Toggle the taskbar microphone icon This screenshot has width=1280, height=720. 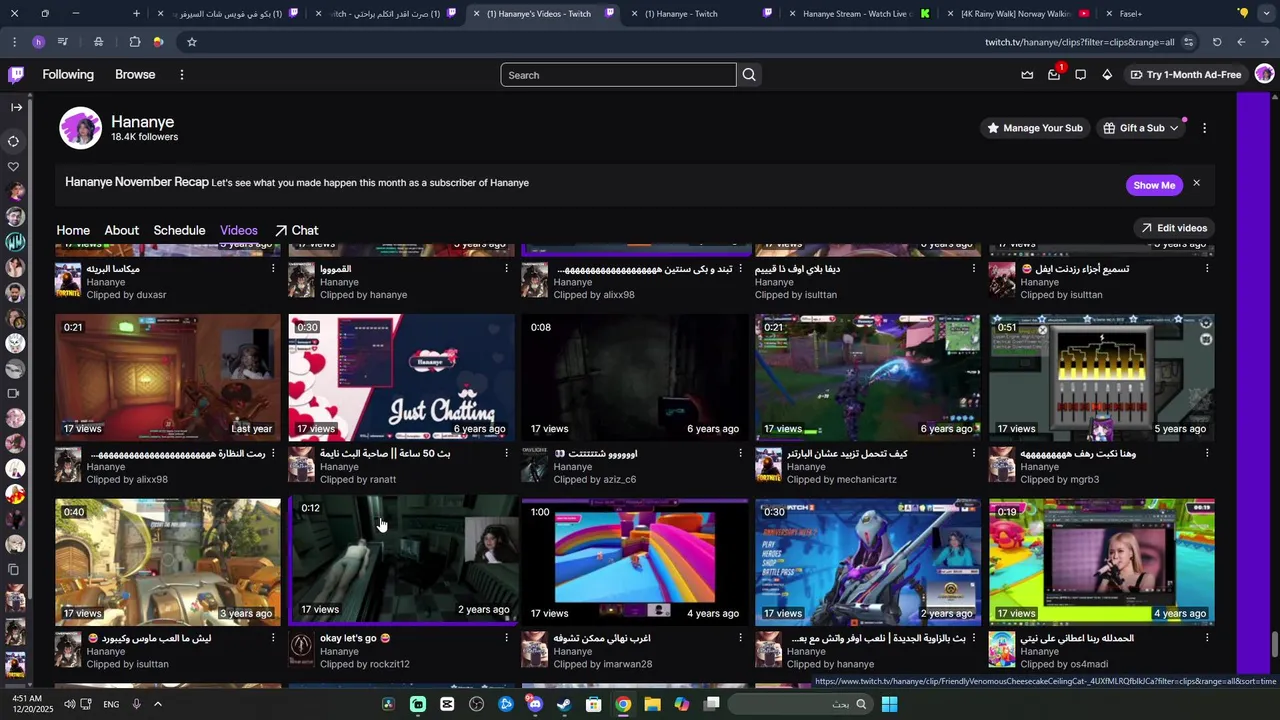point(136,704)
